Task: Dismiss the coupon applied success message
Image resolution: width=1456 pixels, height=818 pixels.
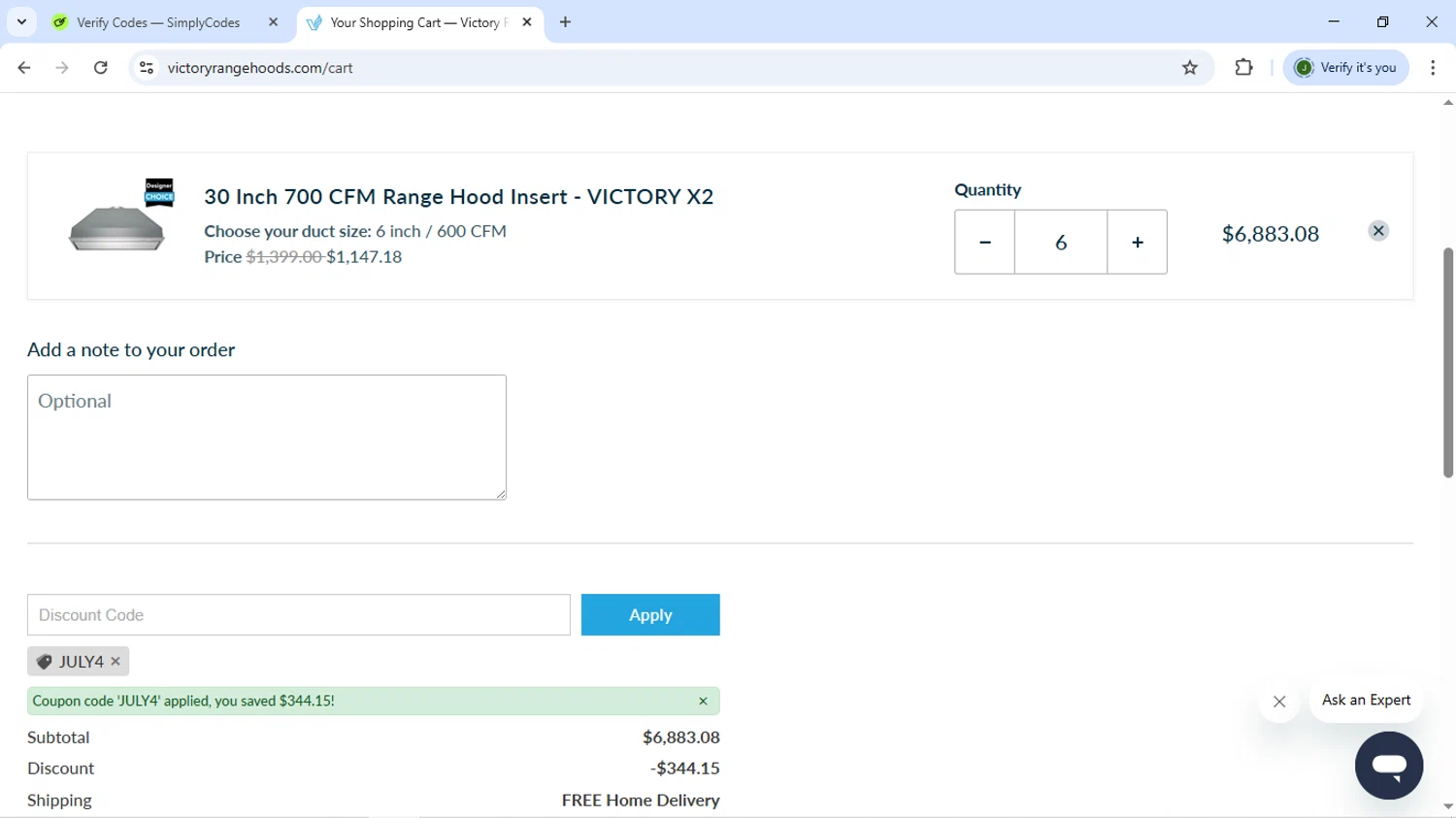Action: click(x=703, y=701)
